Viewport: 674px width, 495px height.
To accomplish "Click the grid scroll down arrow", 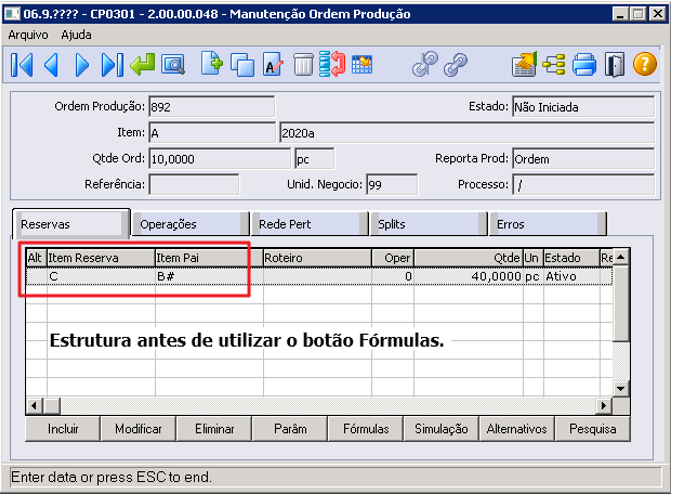I will 620,389.
